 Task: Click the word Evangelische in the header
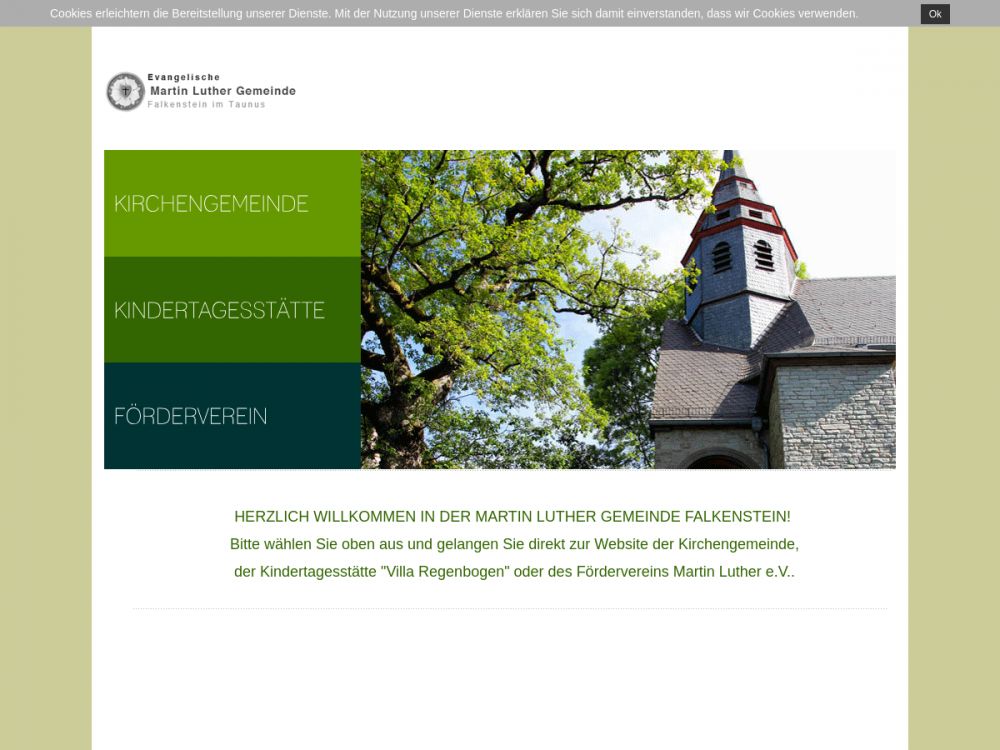183,77
